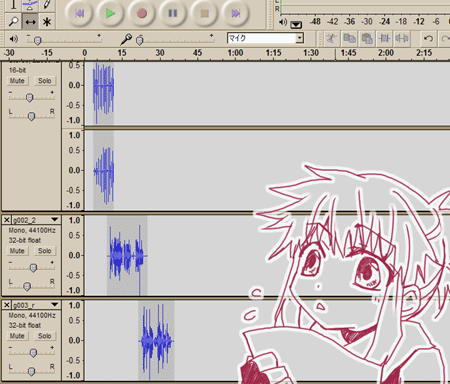Mute the g002_2 track
Viewport: 450px width, 384px height.
coord(17,251)
